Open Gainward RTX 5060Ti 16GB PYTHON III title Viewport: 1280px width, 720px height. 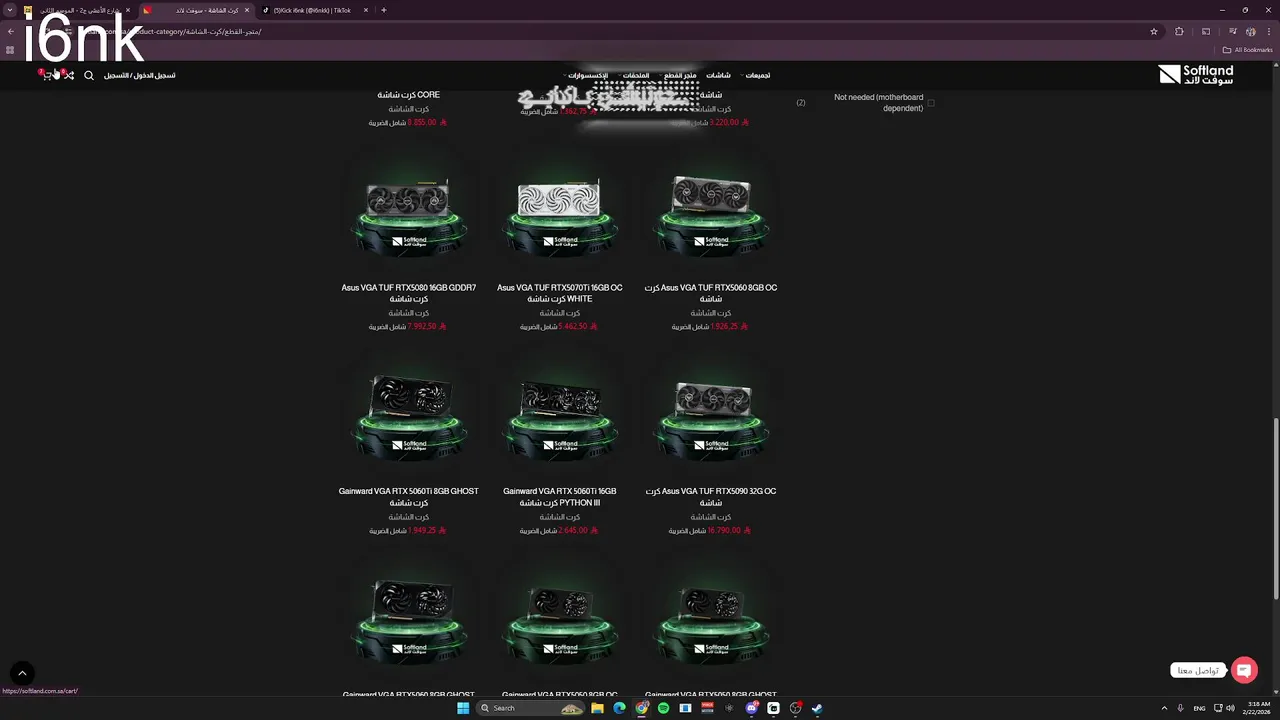point(560,497)
